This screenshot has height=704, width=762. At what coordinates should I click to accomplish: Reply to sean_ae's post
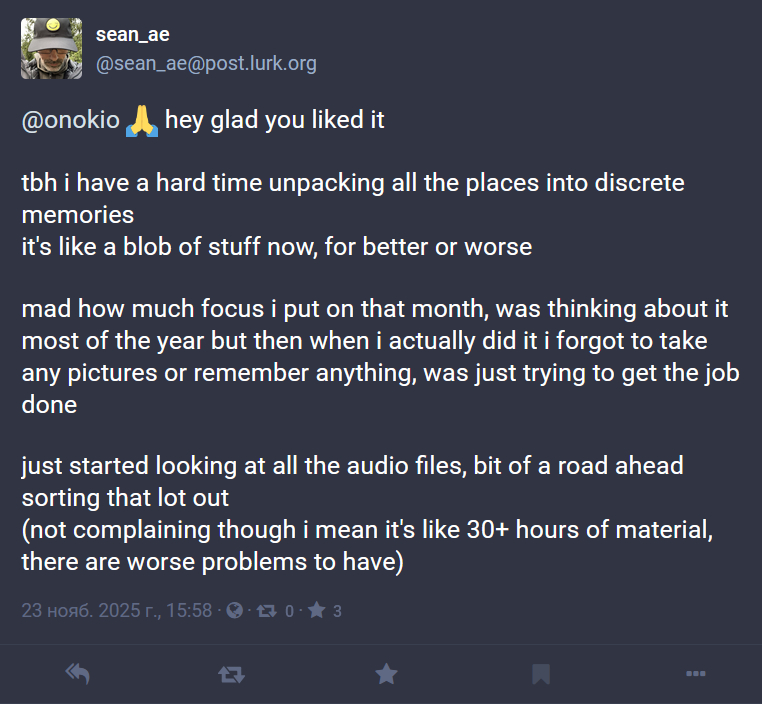click(x=77, y=675)
